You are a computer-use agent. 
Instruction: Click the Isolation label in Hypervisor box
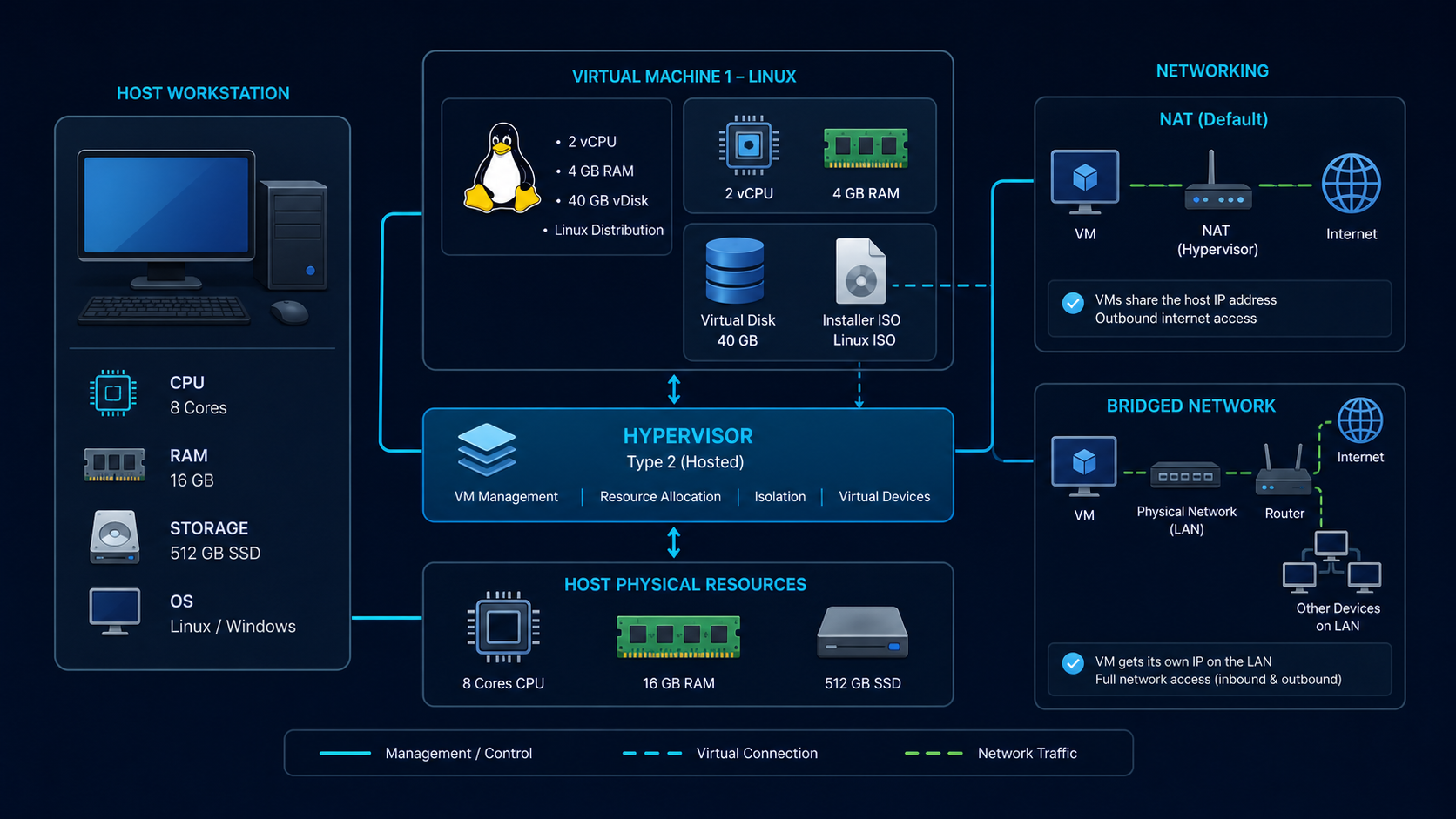(x=779, y=497)
